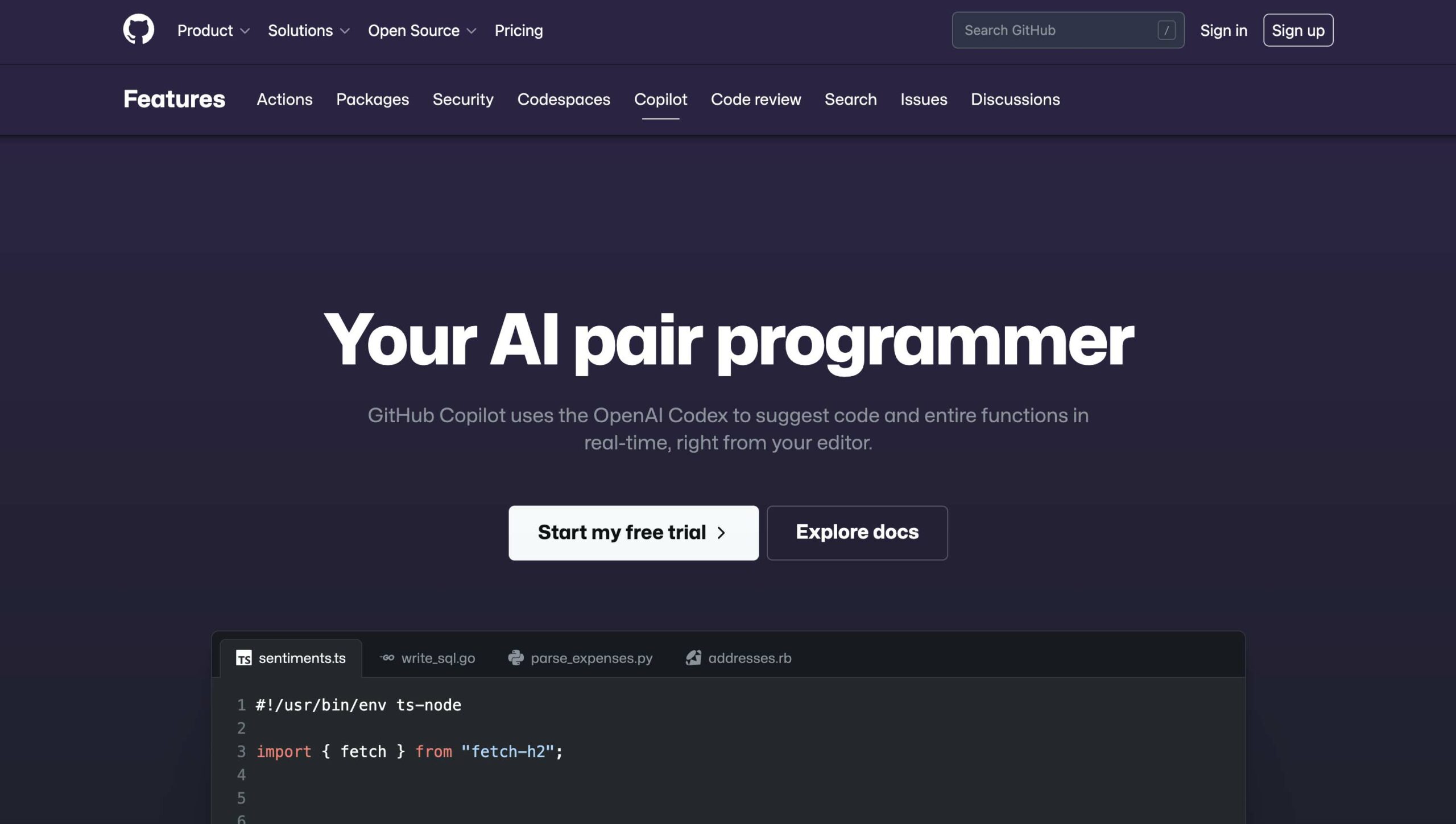Viewport: 1456px width, 824px height.
Task: Click the TypeScript icon on sentiments.ts tab
Action: click(245, 658)
